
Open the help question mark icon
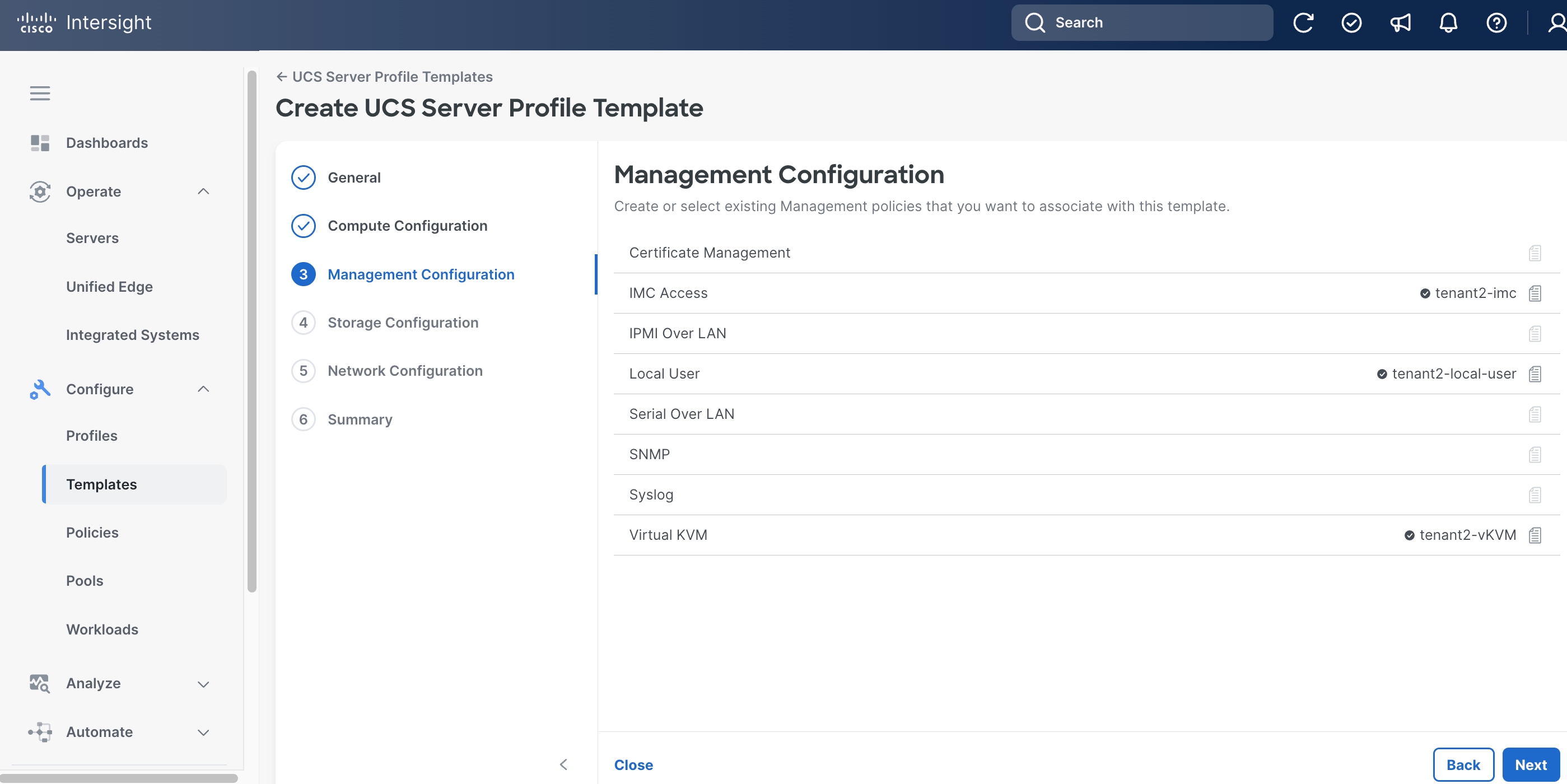(1496, 22)
